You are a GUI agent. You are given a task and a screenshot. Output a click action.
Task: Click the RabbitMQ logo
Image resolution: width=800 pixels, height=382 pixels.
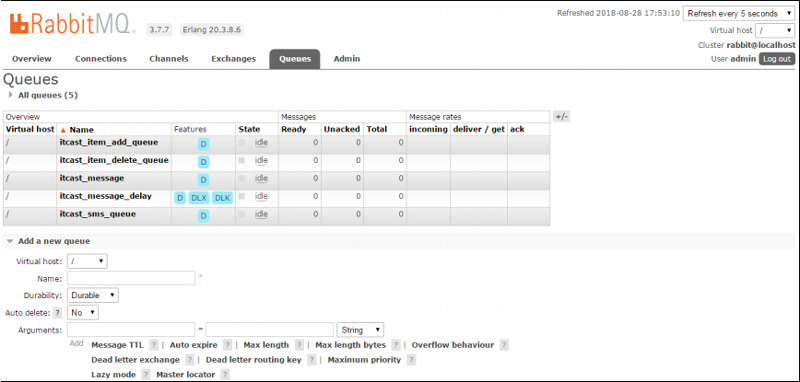(x=70, y=24)
